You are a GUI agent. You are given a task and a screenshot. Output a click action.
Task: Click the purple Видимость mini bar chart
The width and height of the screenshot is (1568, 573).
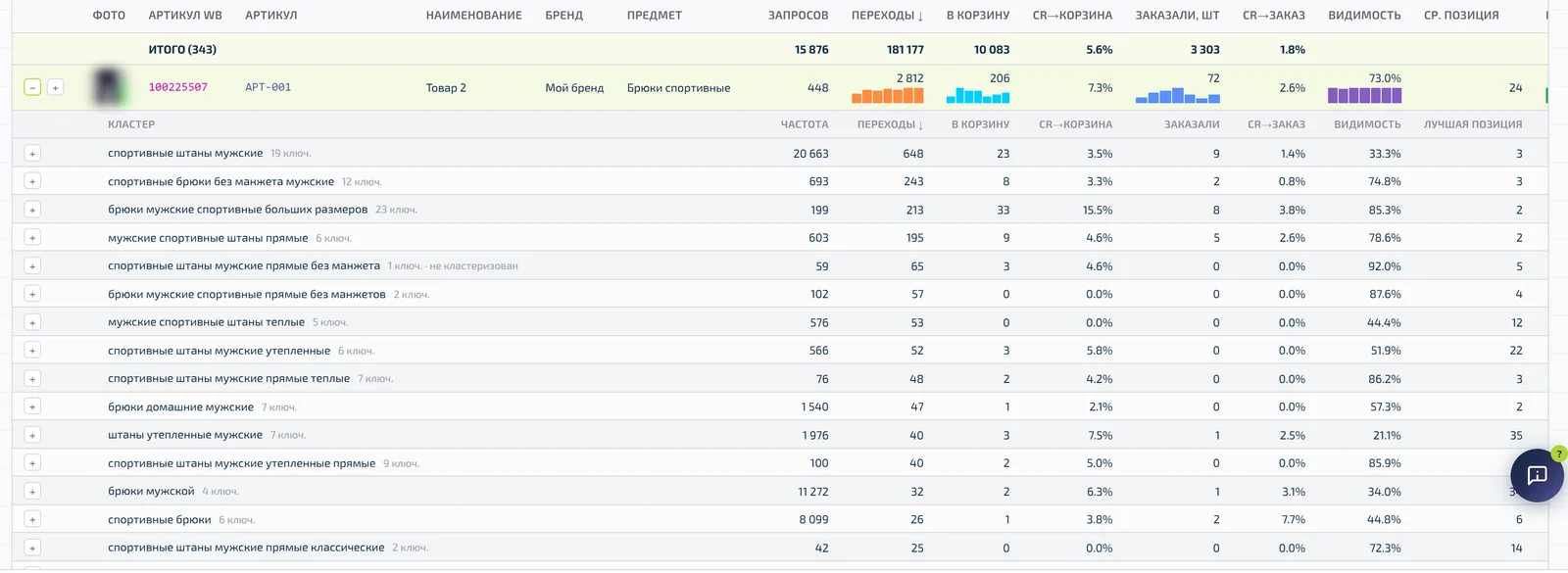point(1364,95)
